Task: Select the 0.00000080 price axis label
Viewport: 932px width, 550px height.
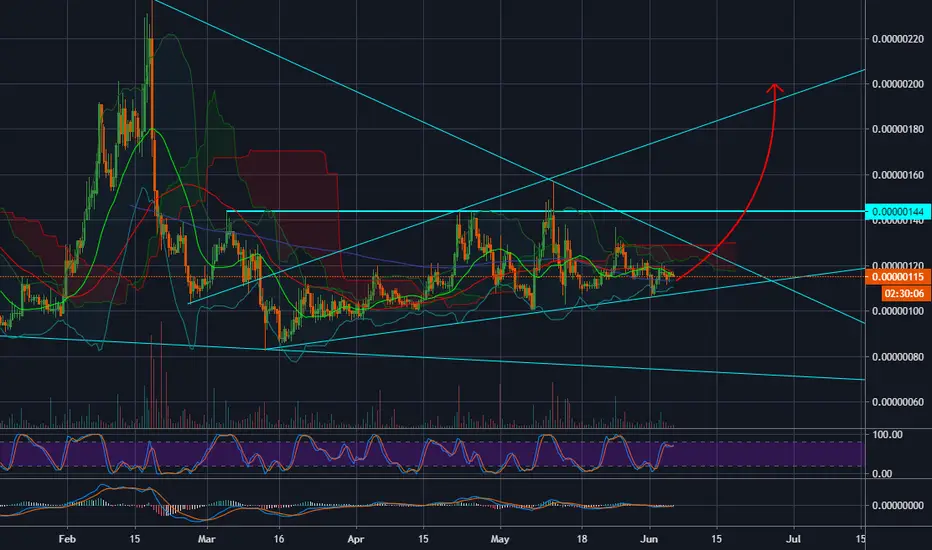Action: click(898, 357)
